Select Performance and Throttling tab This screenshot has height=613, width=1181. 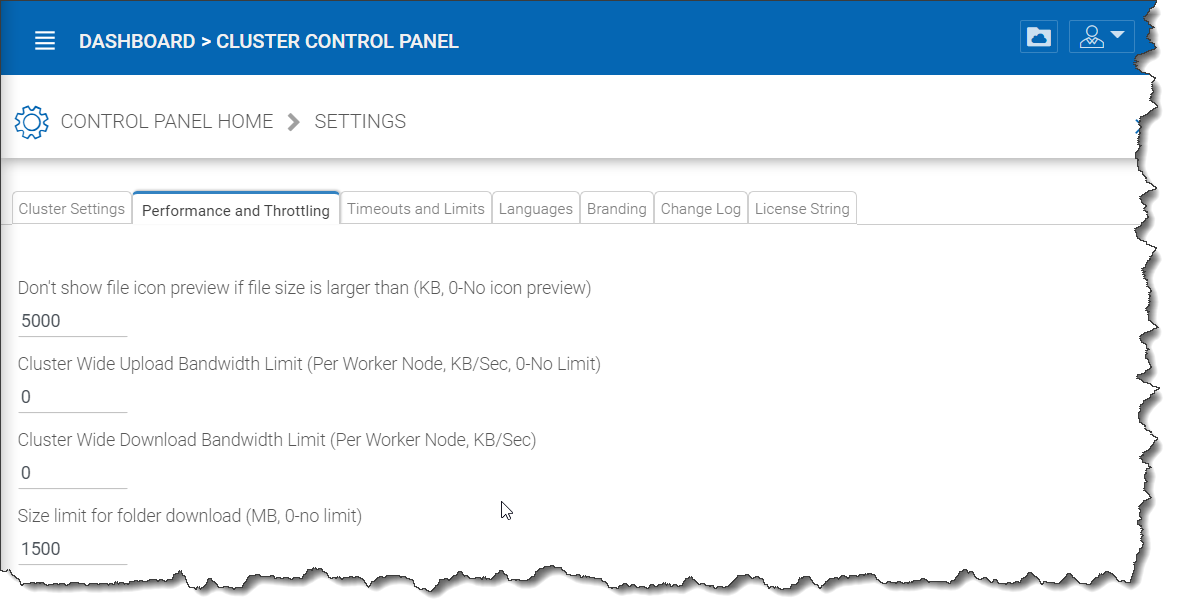pos(236,210)
